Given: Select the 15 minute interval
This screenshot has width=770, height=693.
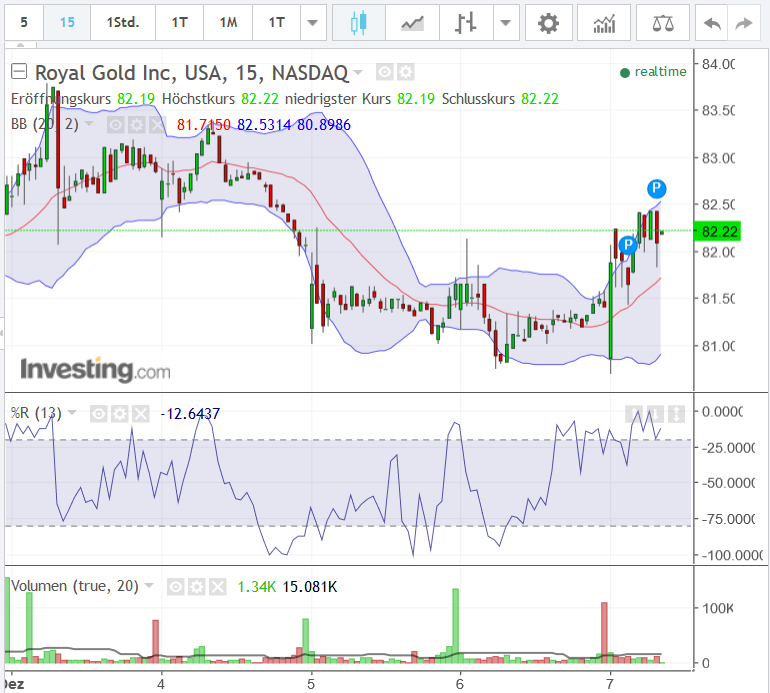Looking at the screenshot, I should (x=67, y=23).
